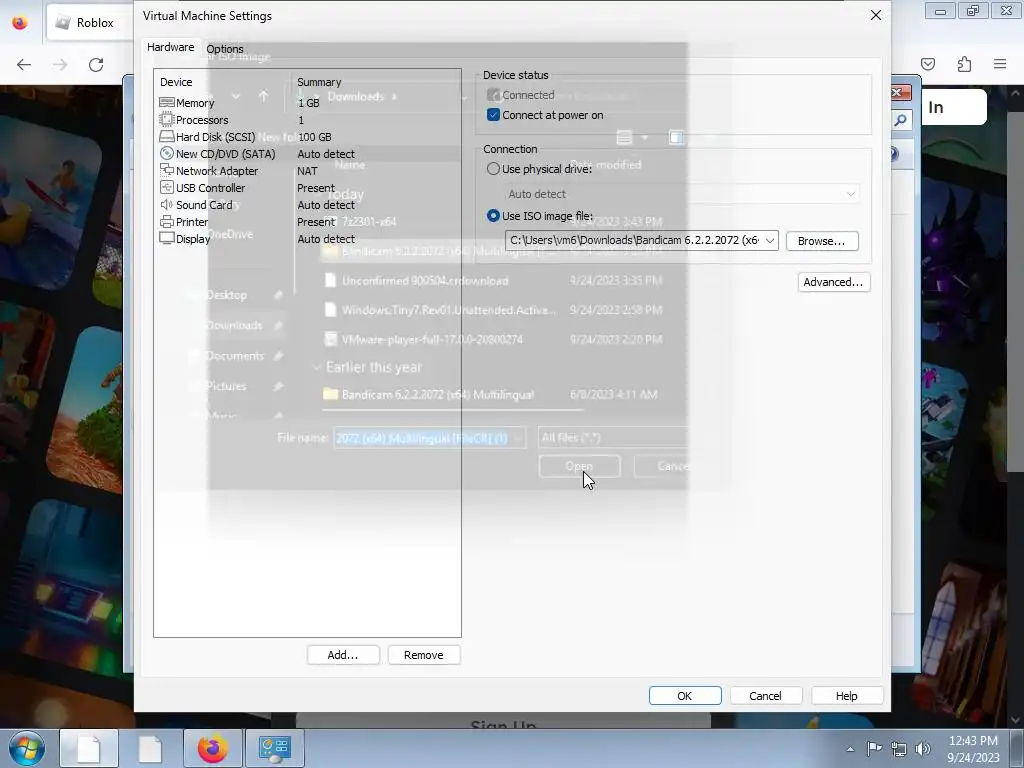Open Action Center flag in tray
This screenshot has width=1024, height=768.
[x=874, y=748]
